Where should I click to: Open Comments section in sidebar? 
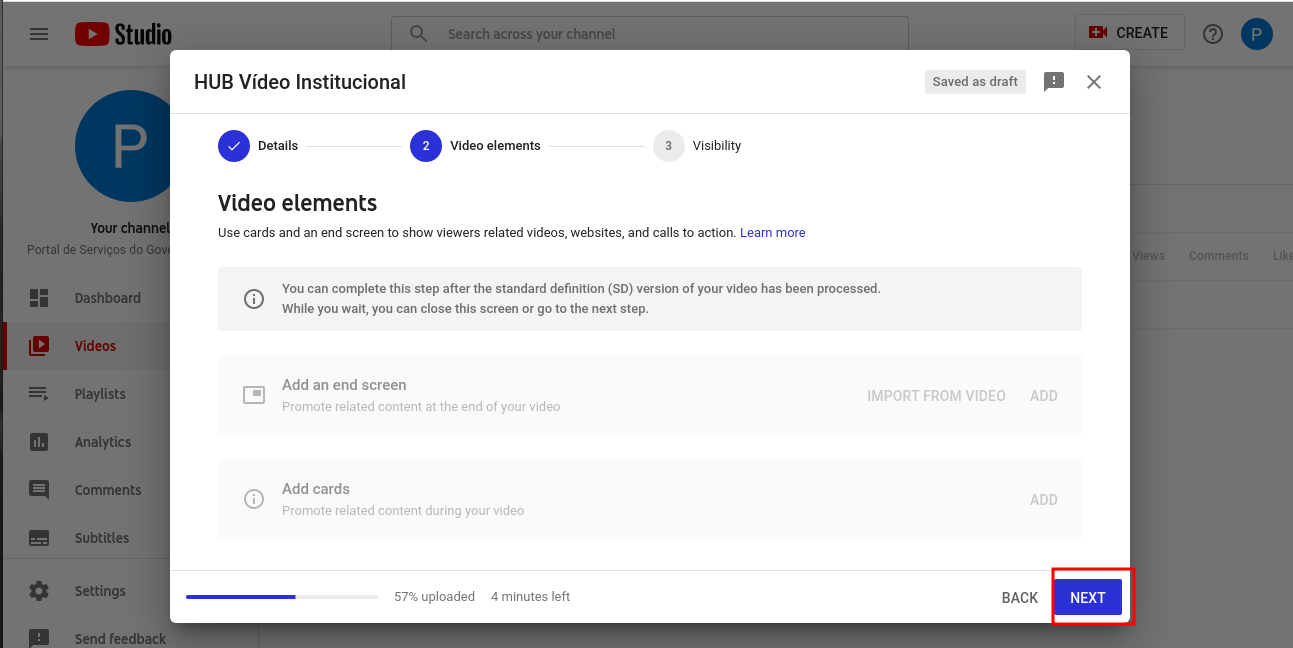click(107, 490)
